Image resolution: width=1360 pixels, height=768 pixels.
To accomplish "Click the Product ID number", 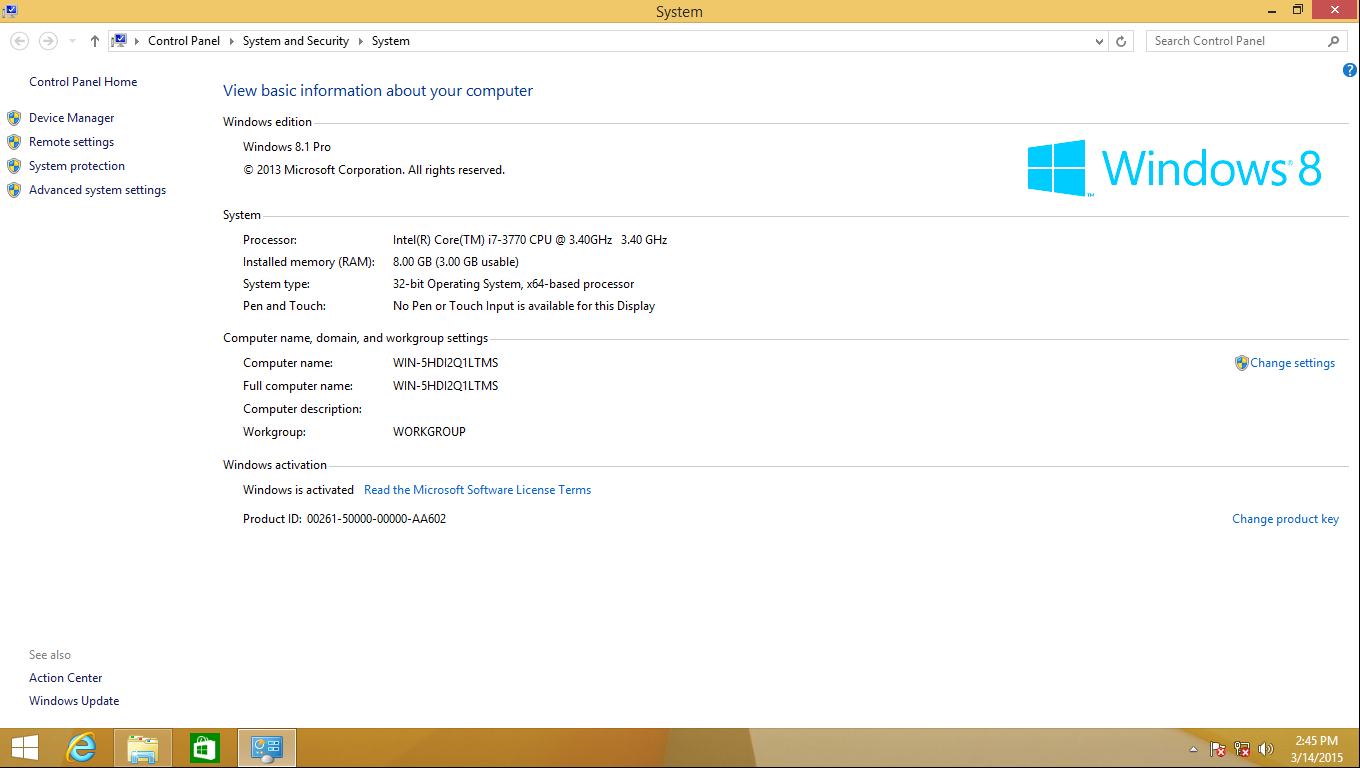I will point(376,519).
